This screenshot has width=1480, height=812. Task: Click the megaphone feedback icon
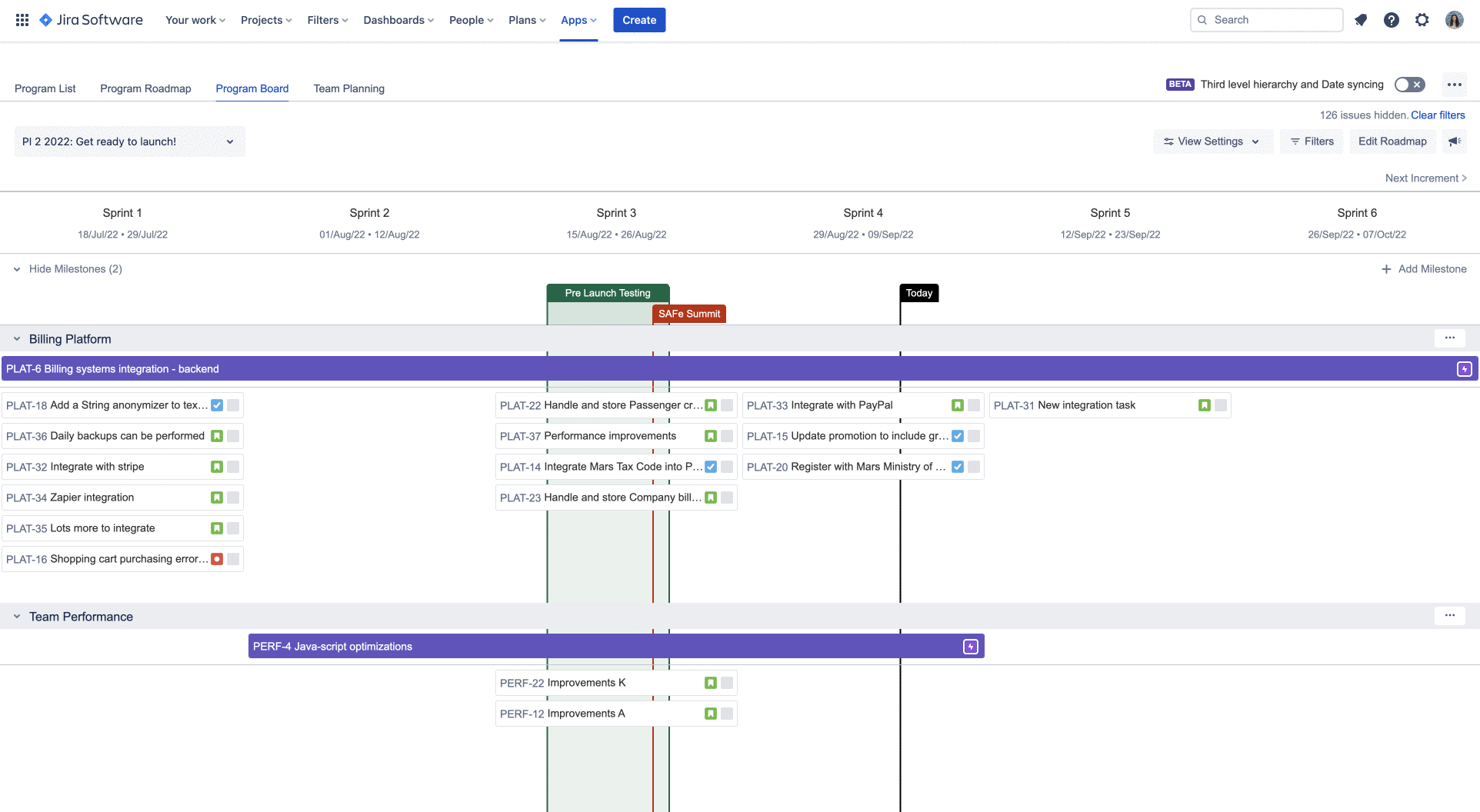point(1455,141)
